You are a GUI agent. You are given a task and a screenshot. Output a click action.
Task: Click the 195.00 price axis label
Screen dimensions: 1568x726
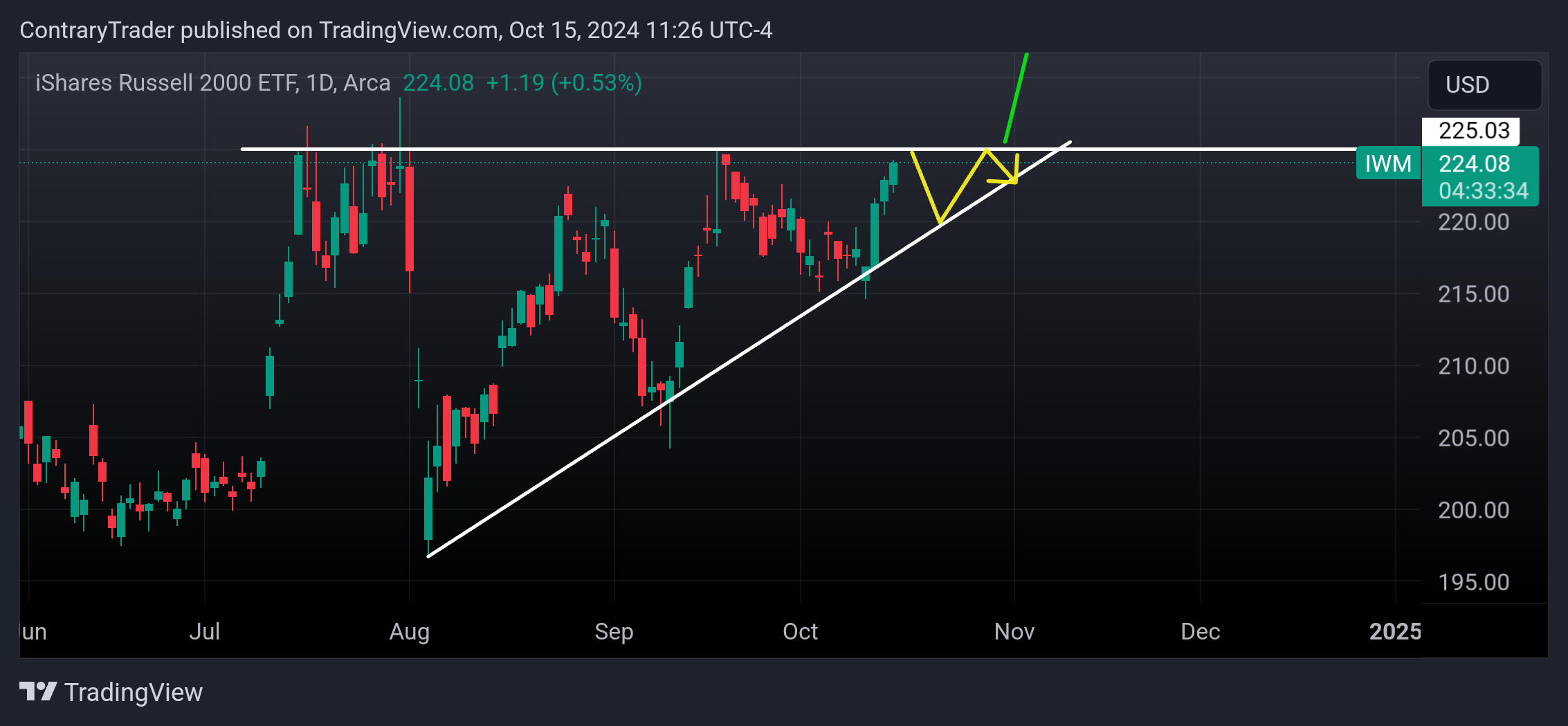[x=1473, y=582]
